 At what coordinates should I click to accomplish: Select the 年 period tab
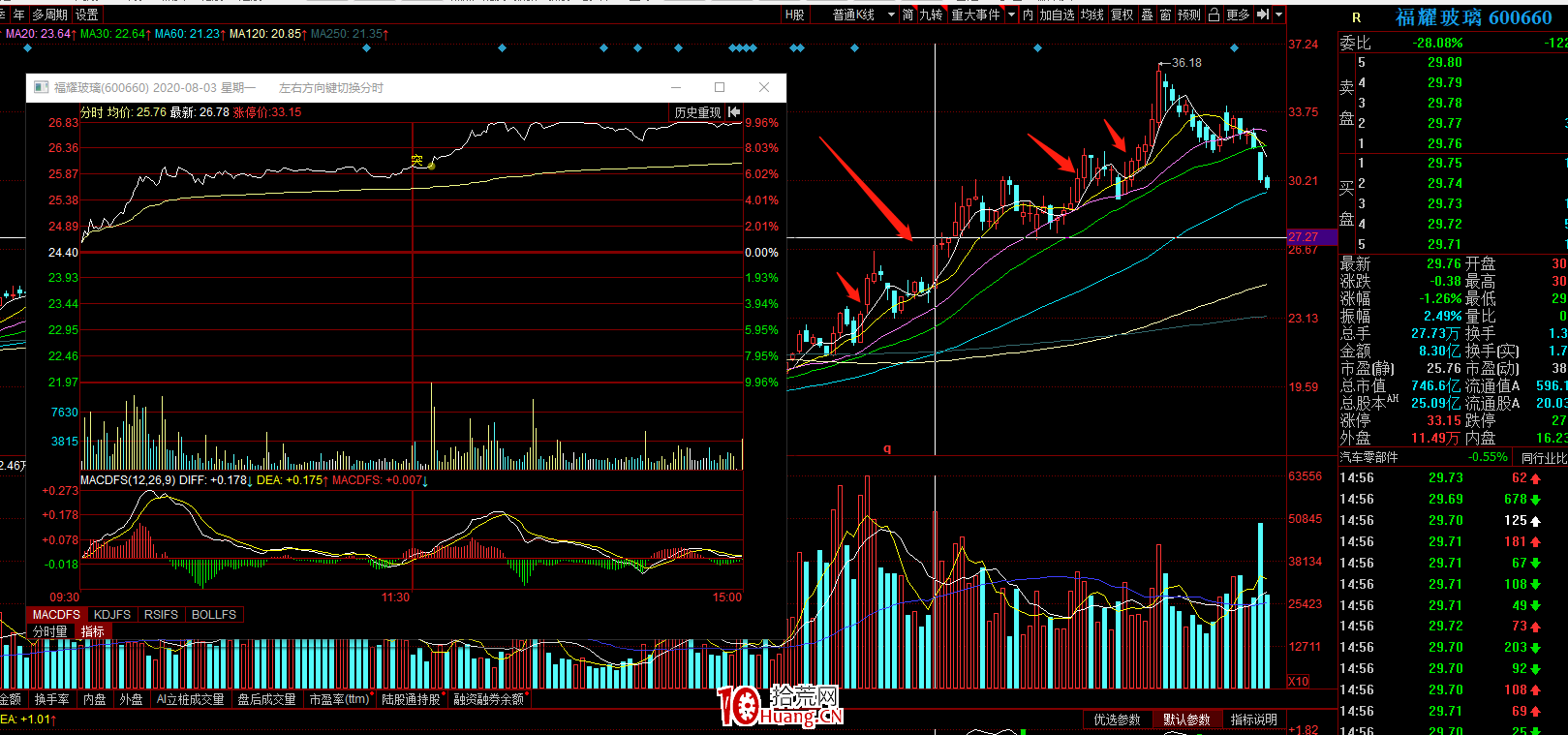[18, 15]
